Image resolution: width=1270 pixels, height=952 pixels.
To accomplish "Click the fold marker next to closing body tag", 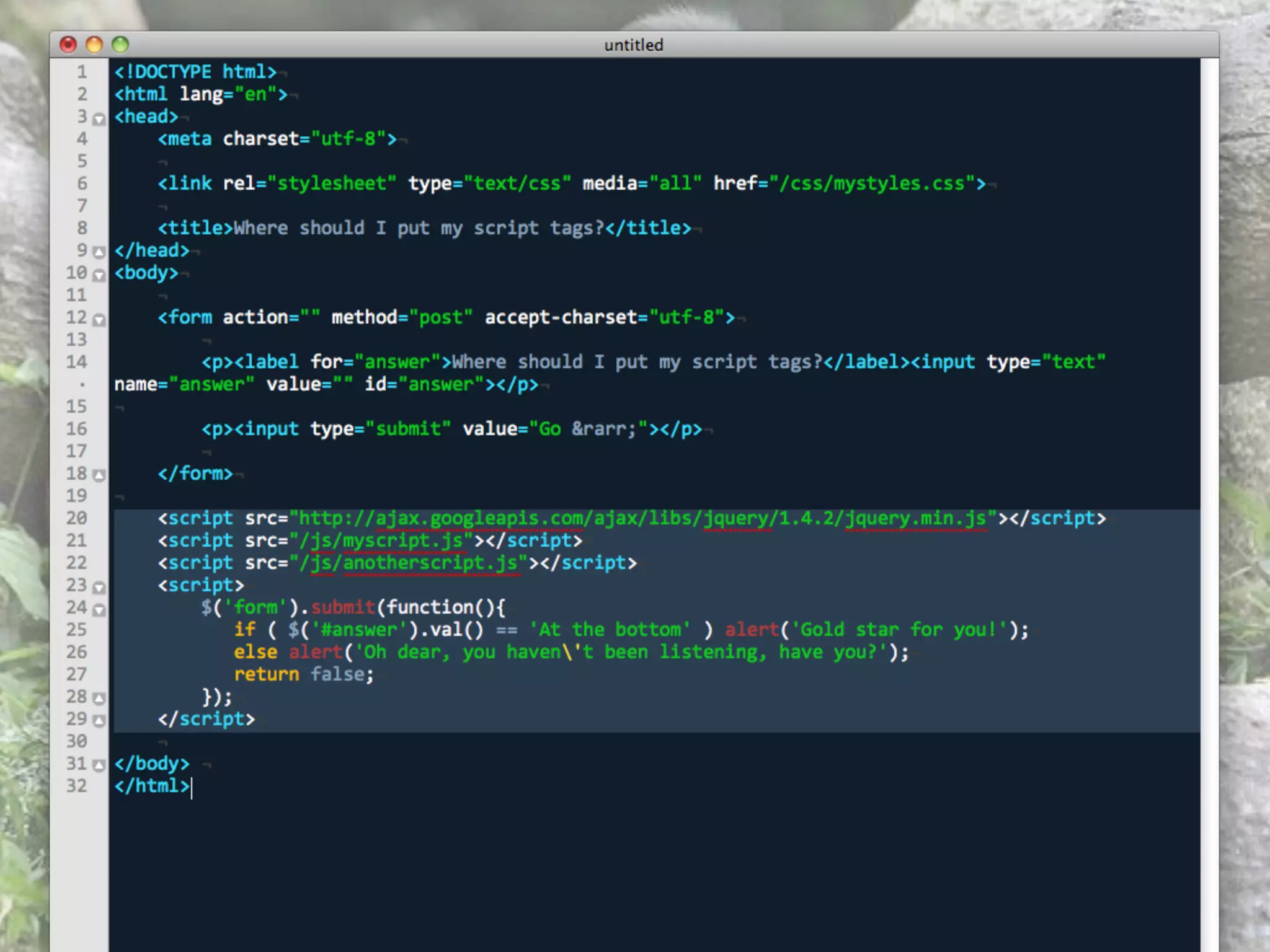I will [x=99, y=765].
